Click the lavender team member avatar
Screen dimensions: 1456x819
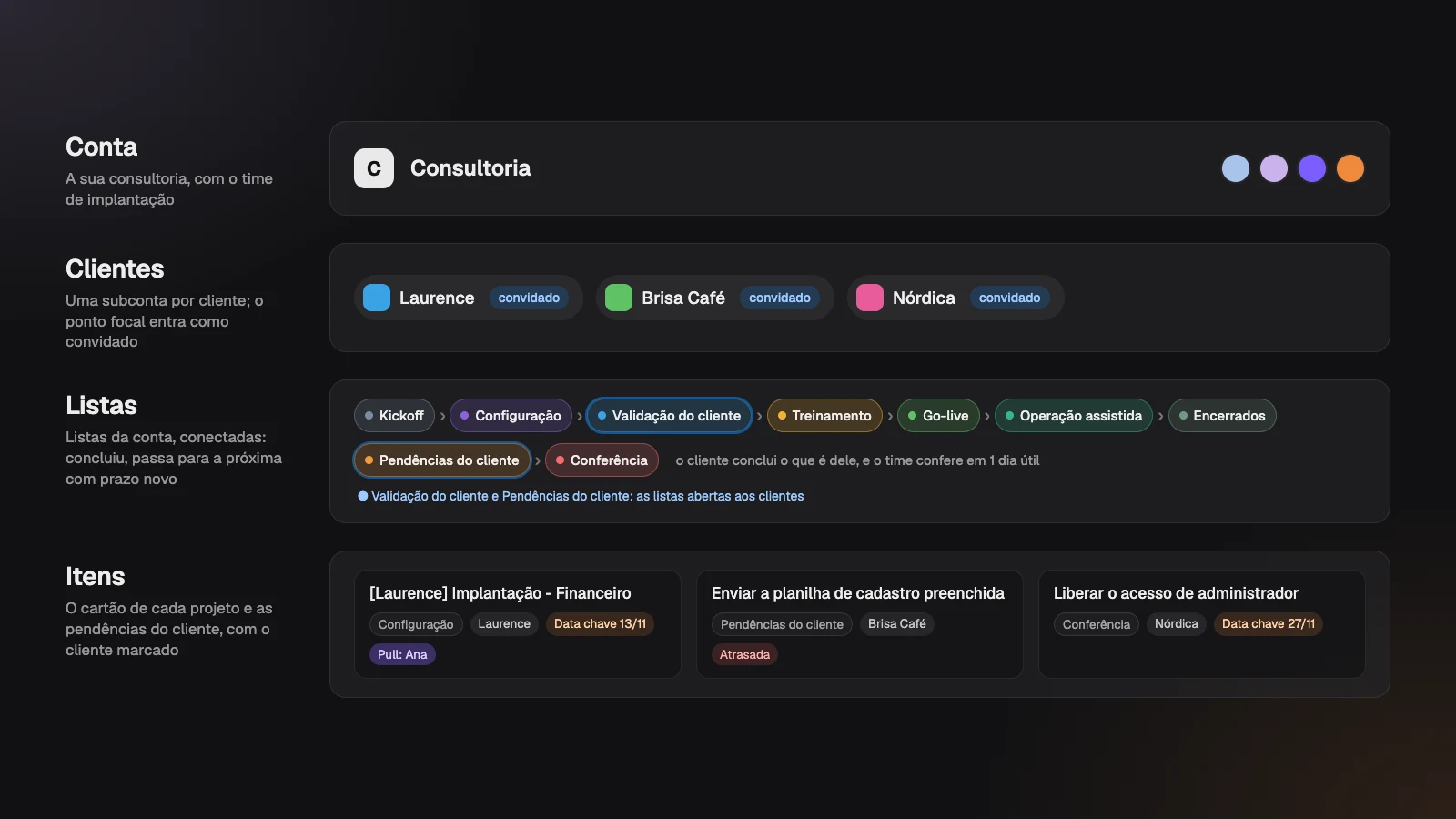1273,168
